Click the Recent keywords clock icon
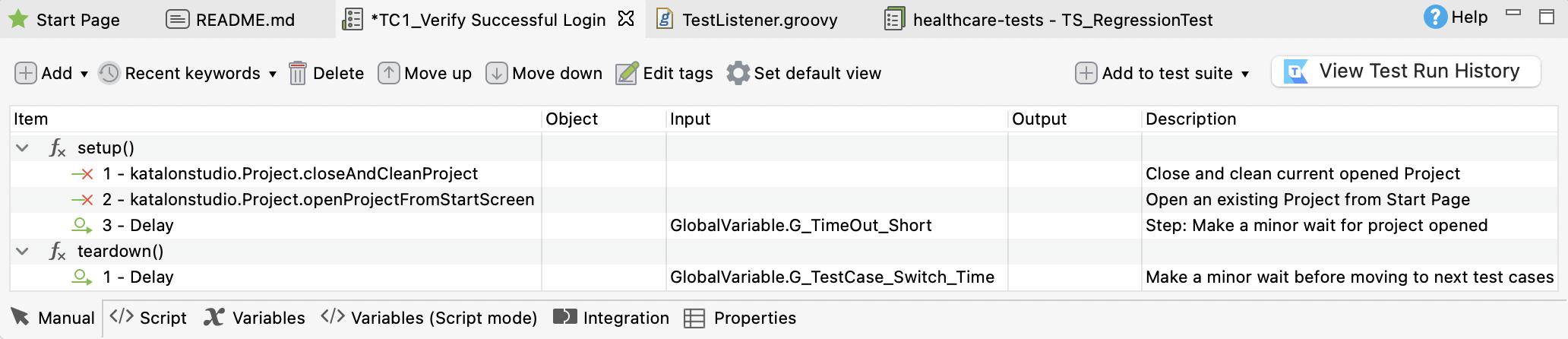Screen dimensions: 1568x339 click(x=109, y=74)
